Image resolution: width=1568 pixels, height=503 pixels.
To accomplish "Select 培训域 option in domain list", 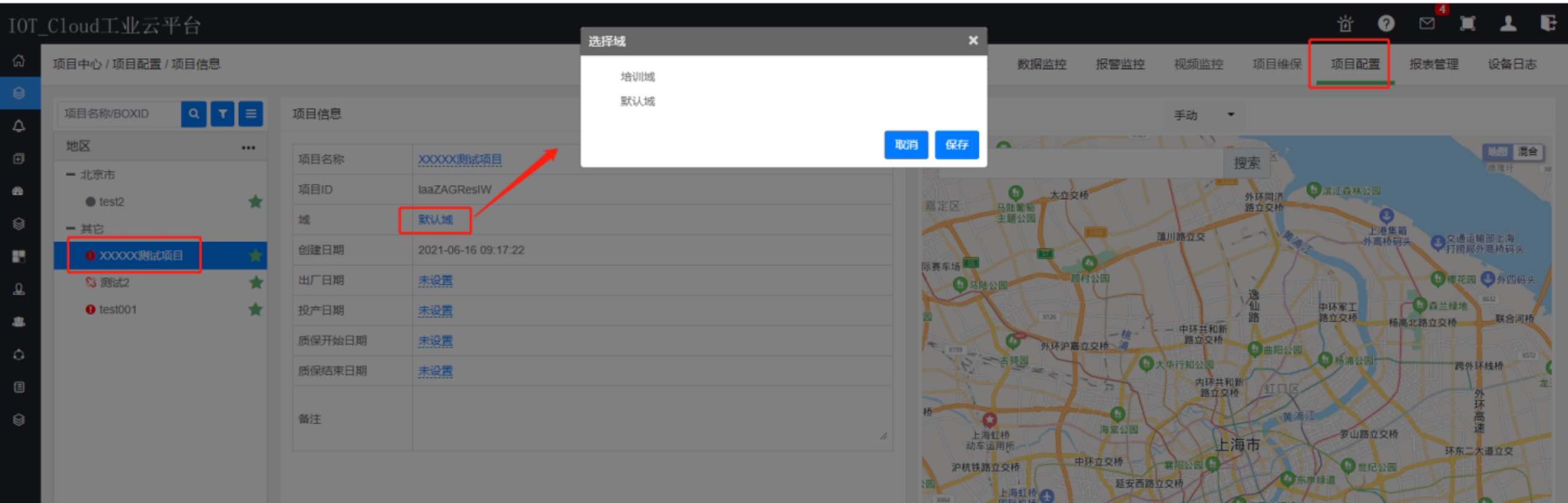I will 638,77.
